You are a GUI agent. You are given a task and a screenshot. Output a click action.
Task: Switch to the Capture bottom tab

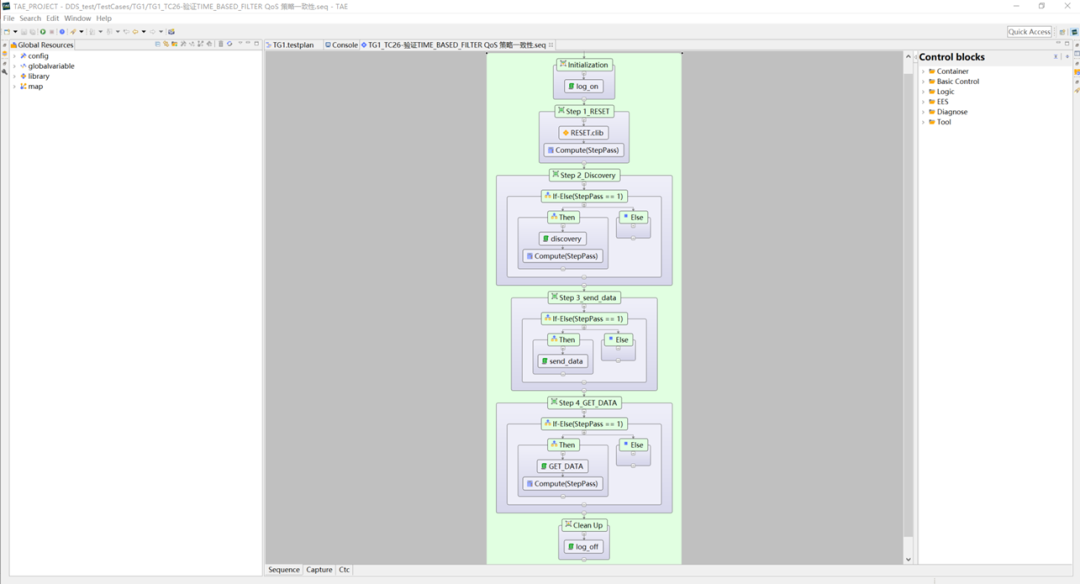pos(319,570)
